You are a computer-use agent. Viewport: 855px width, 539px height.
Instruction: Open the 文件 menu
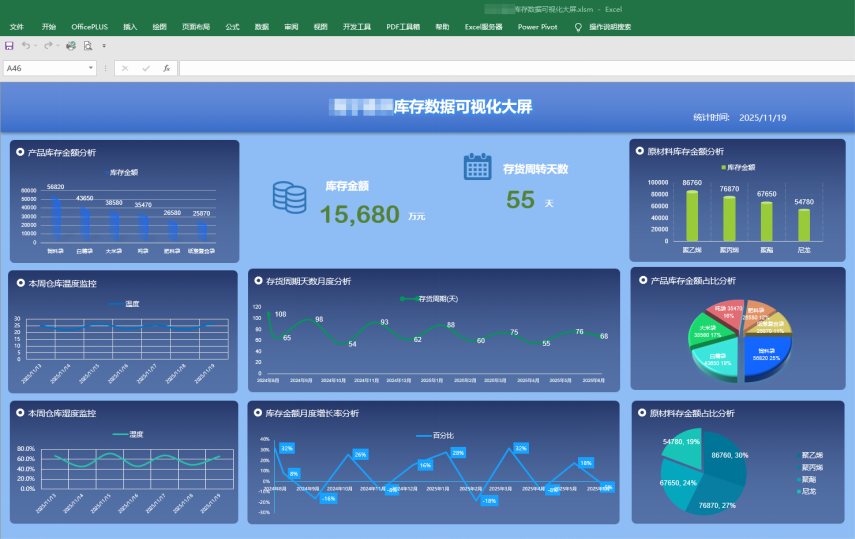tap(17, 27)
